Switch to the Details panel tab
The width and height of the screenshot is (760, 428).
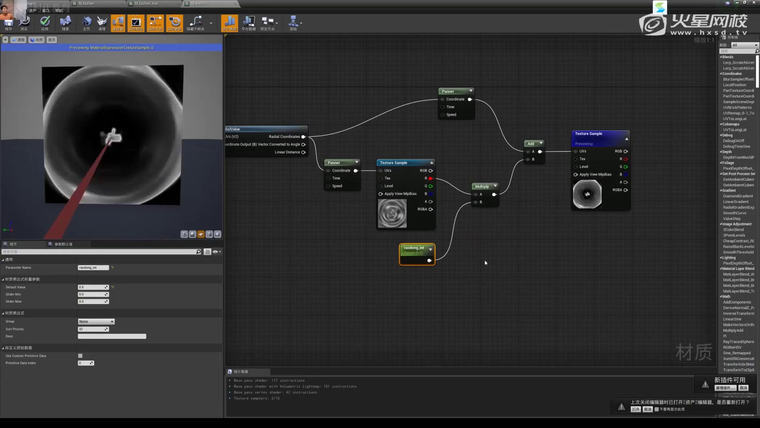14,243
